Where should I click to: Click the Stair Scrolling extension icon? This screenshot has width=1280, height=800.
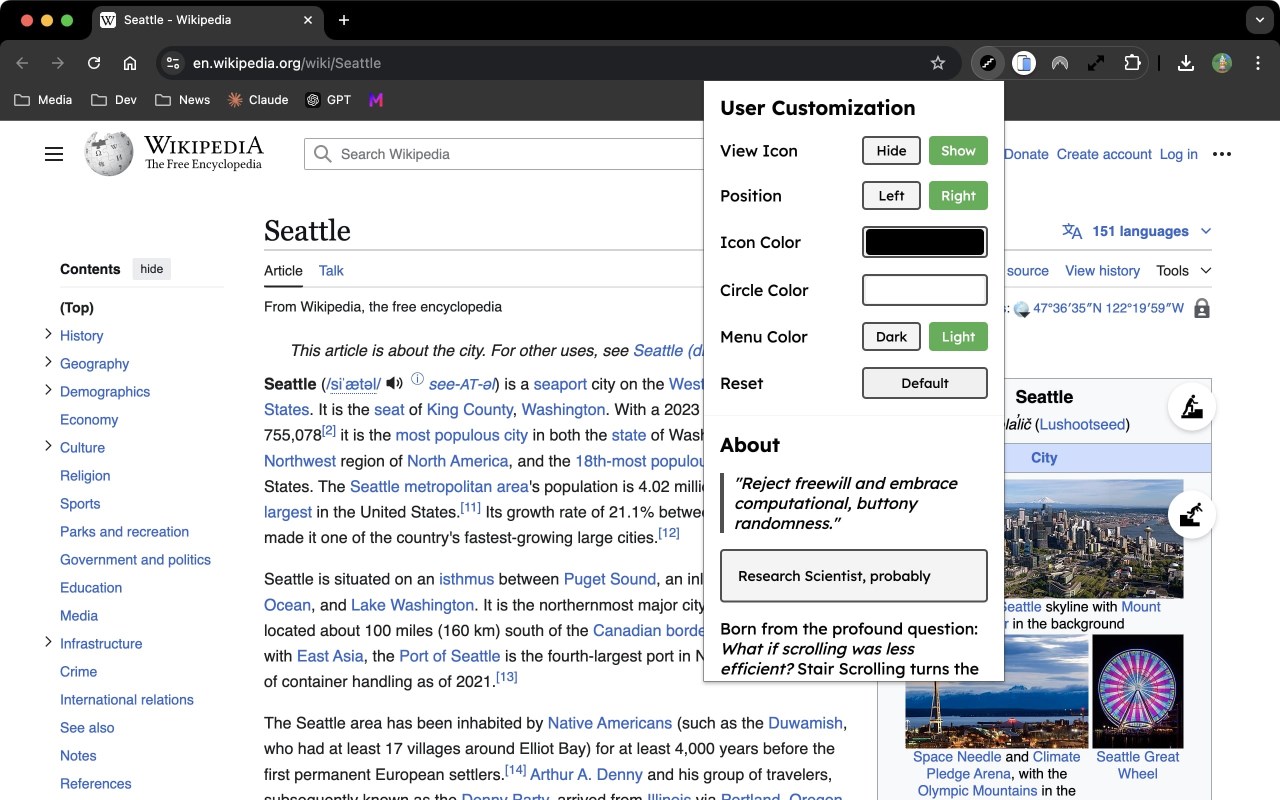point(988,63)
